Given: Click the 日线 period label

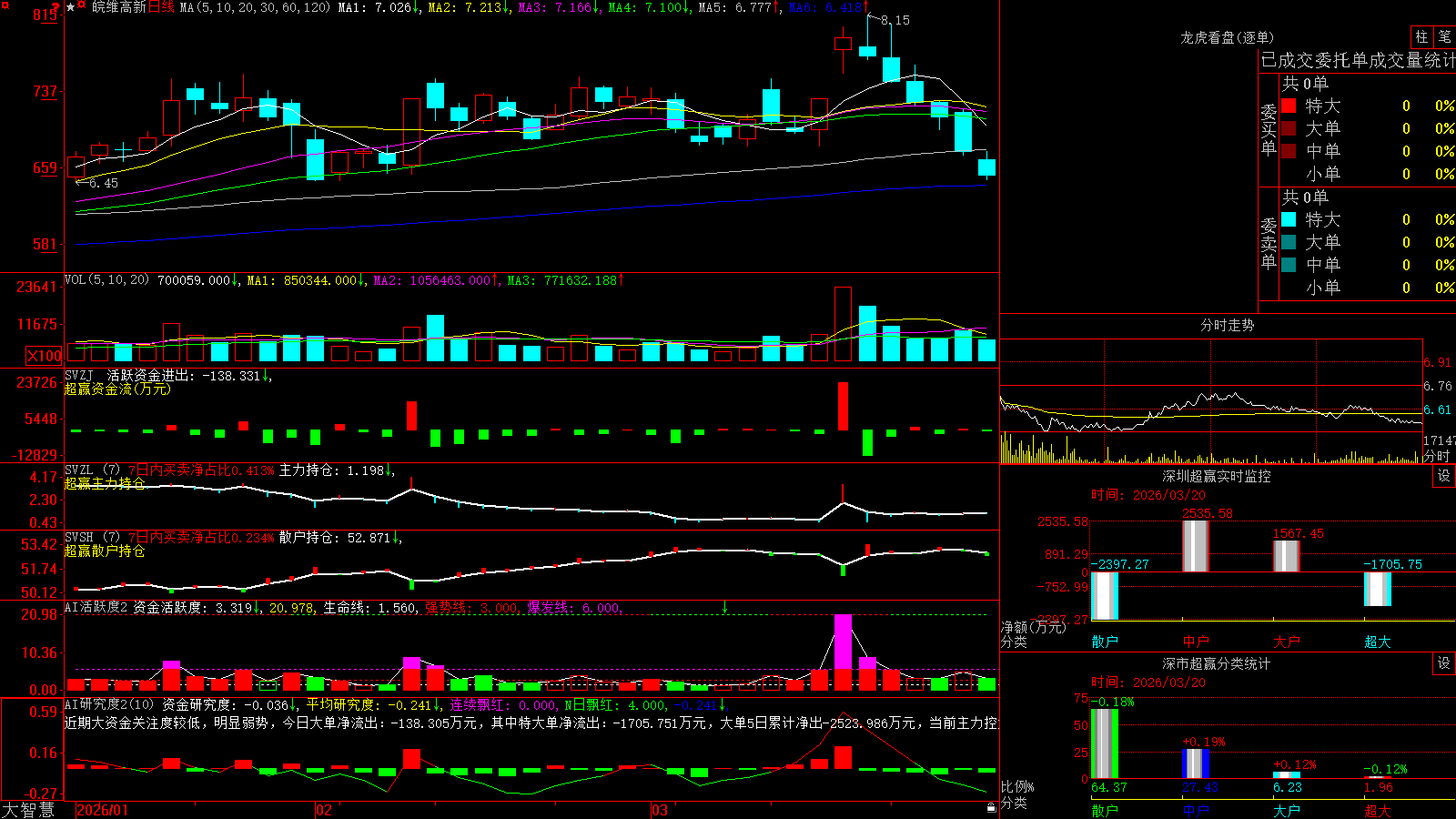Looking at the screenshot, I should (161, 7).
